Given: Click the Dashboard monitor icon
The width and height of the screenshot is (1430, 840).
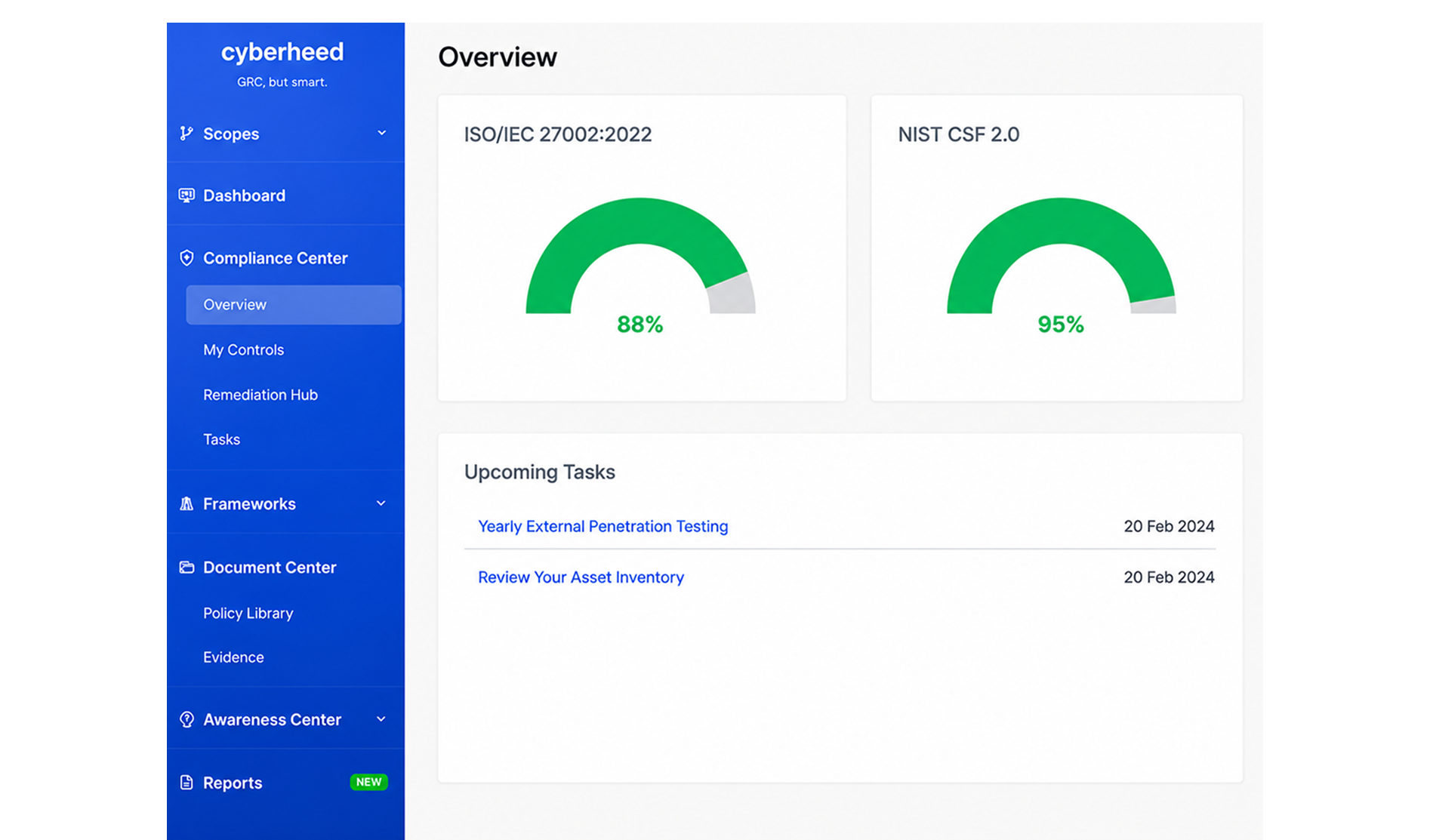Looking at the screenshot, I should [x=186, y=195].
